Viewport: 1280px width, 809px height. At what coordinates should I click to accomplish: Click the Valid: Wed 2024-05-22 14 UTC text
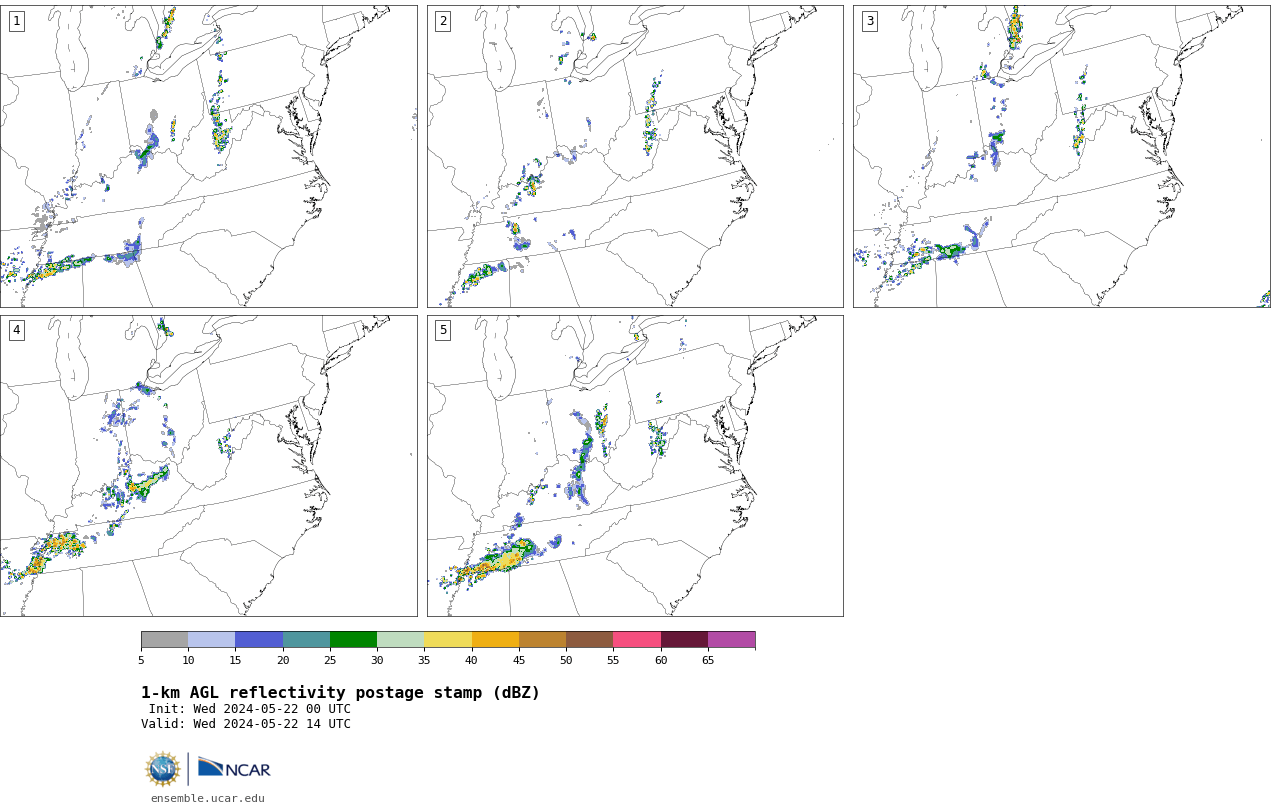tap(246, 724)
